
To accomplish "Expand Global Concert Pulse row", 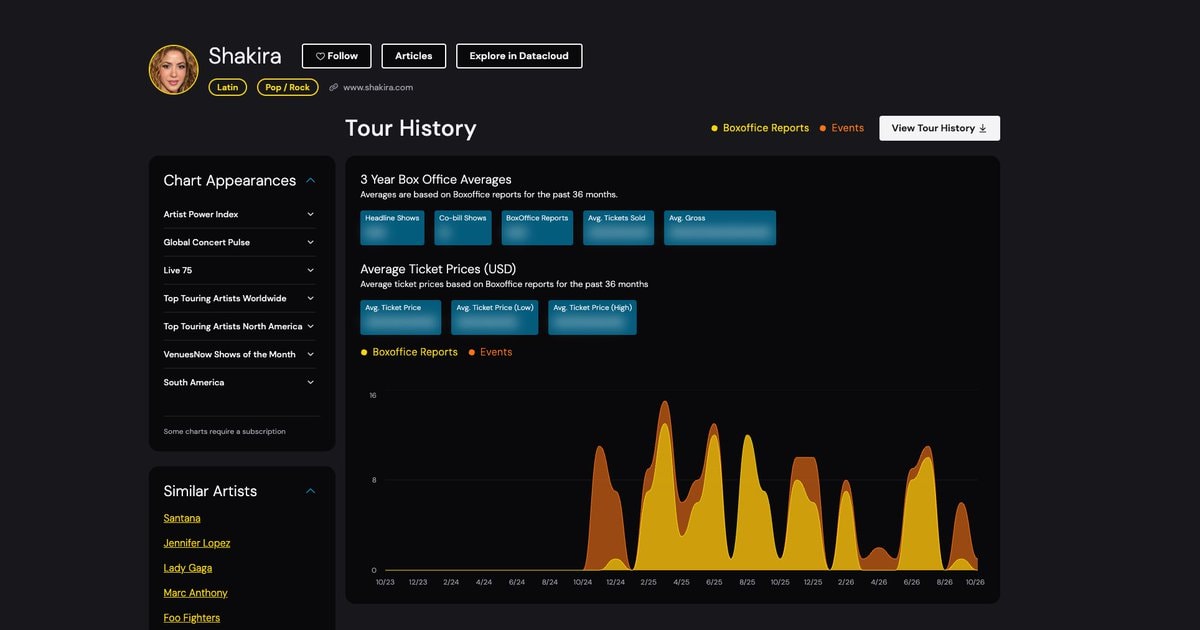I will (242, 242).
